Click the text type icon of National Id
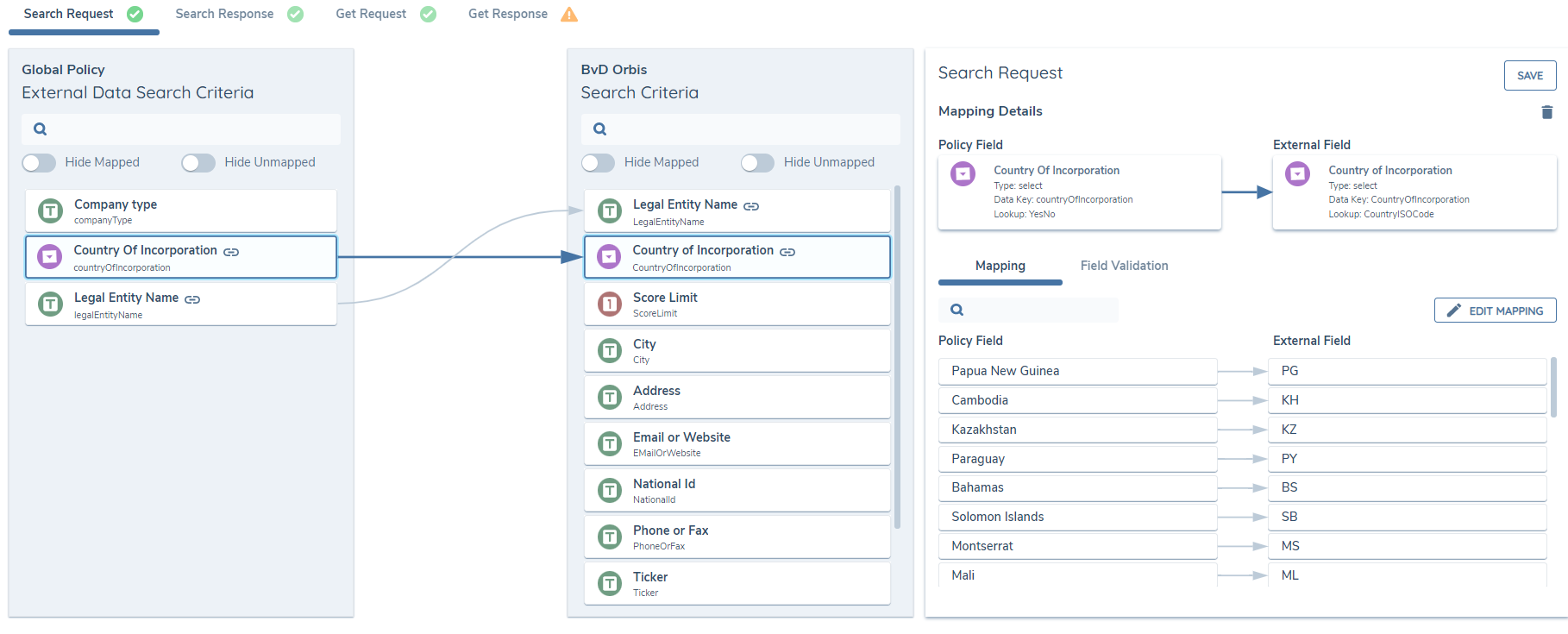 pos(610,490)
